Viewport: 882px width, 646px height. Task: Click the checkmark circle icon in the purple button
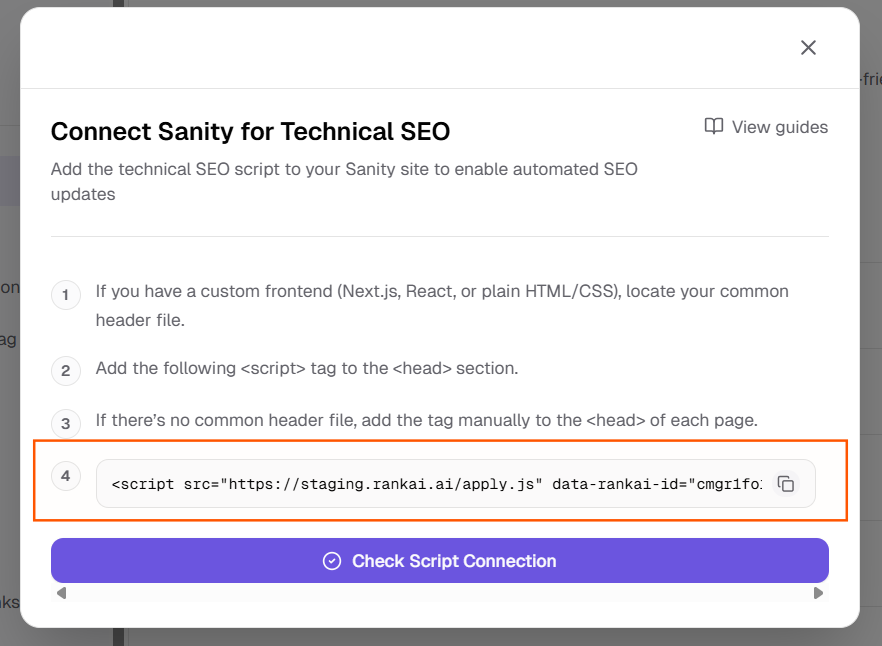click(332, 561)
